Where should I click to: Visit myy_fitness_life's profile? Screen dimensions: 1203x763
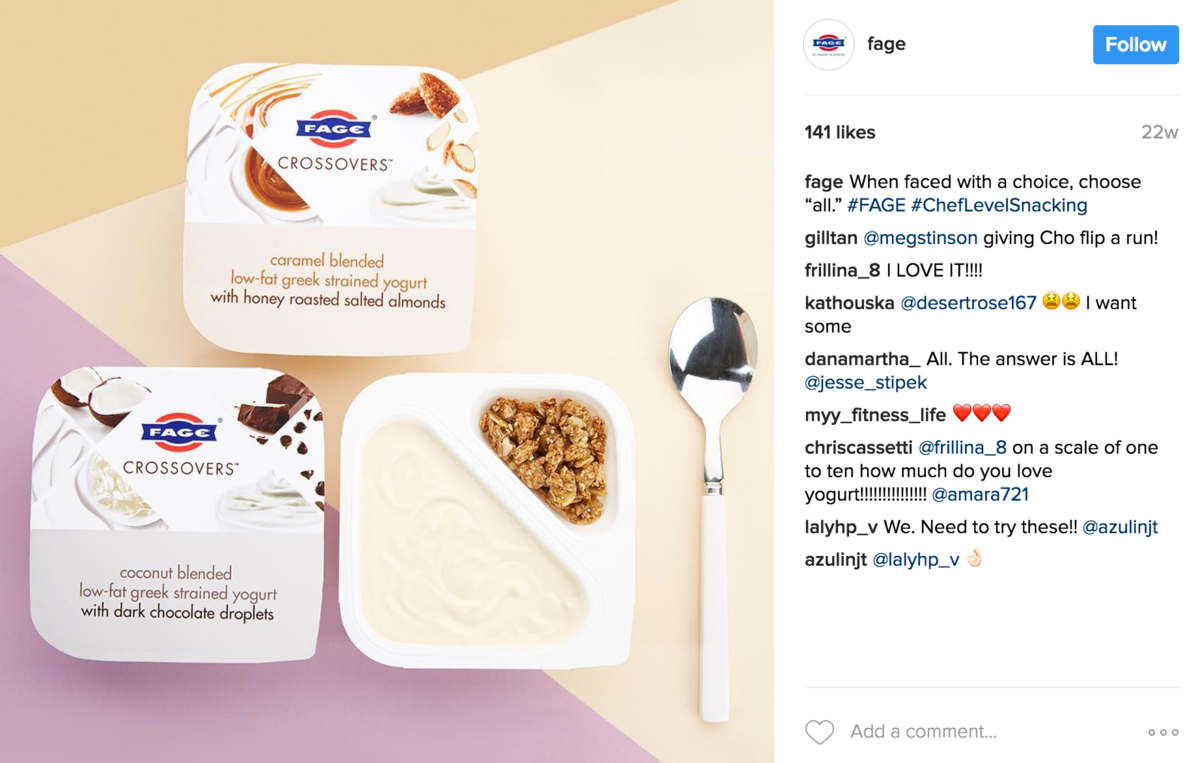point(875,415)
